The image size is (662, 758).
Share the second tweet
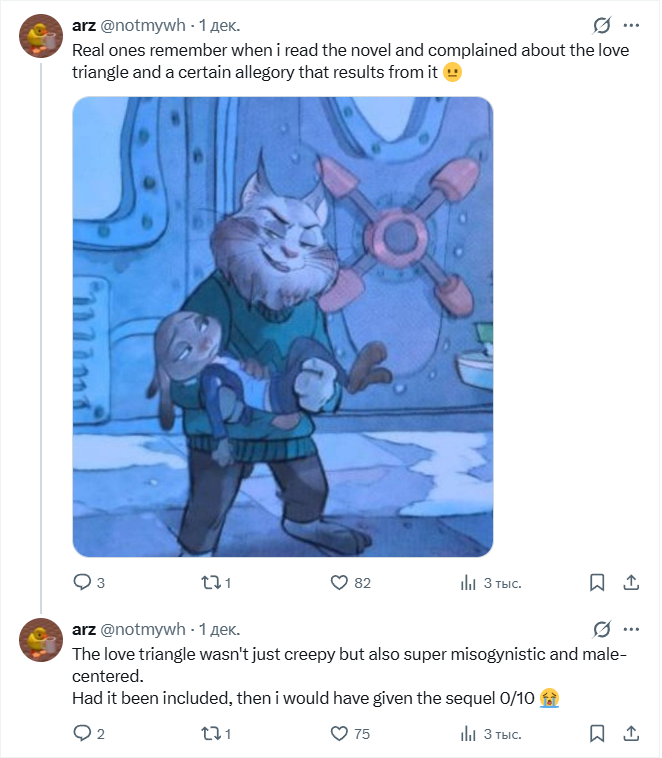631,733
